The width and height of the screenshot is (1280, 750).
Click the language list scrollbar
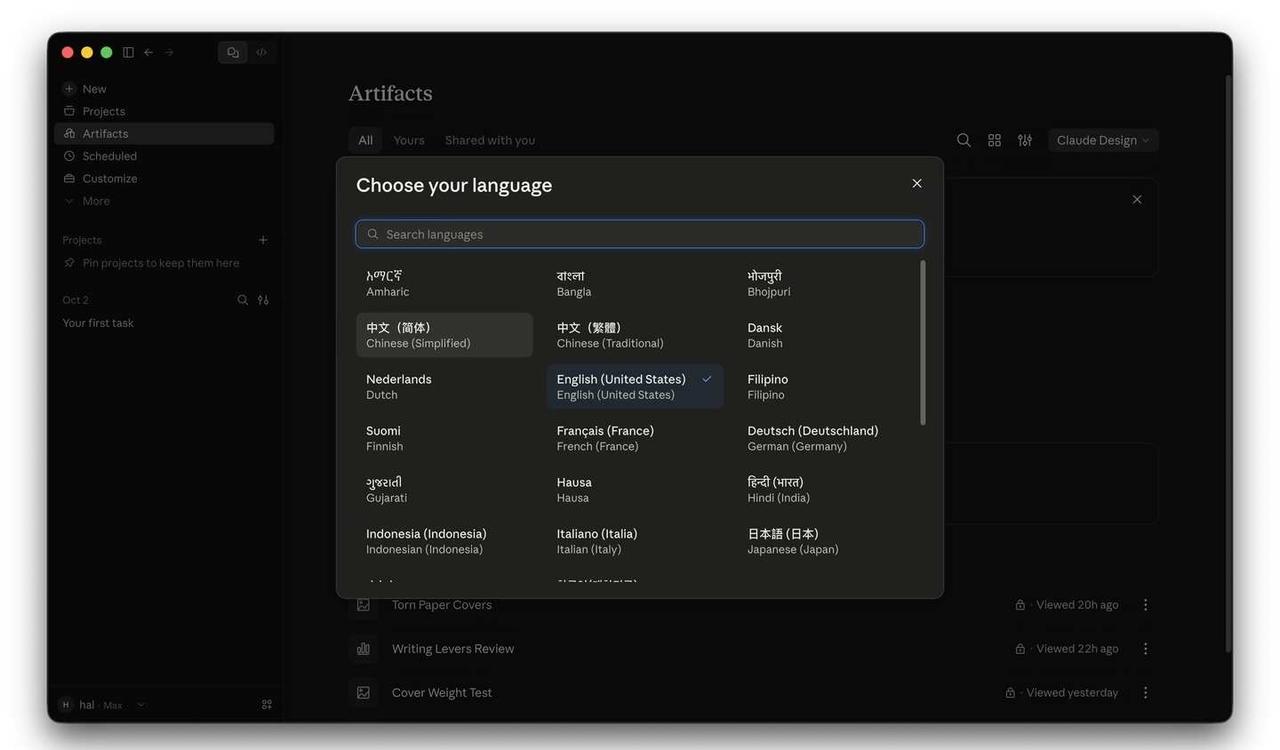(922, 342)
